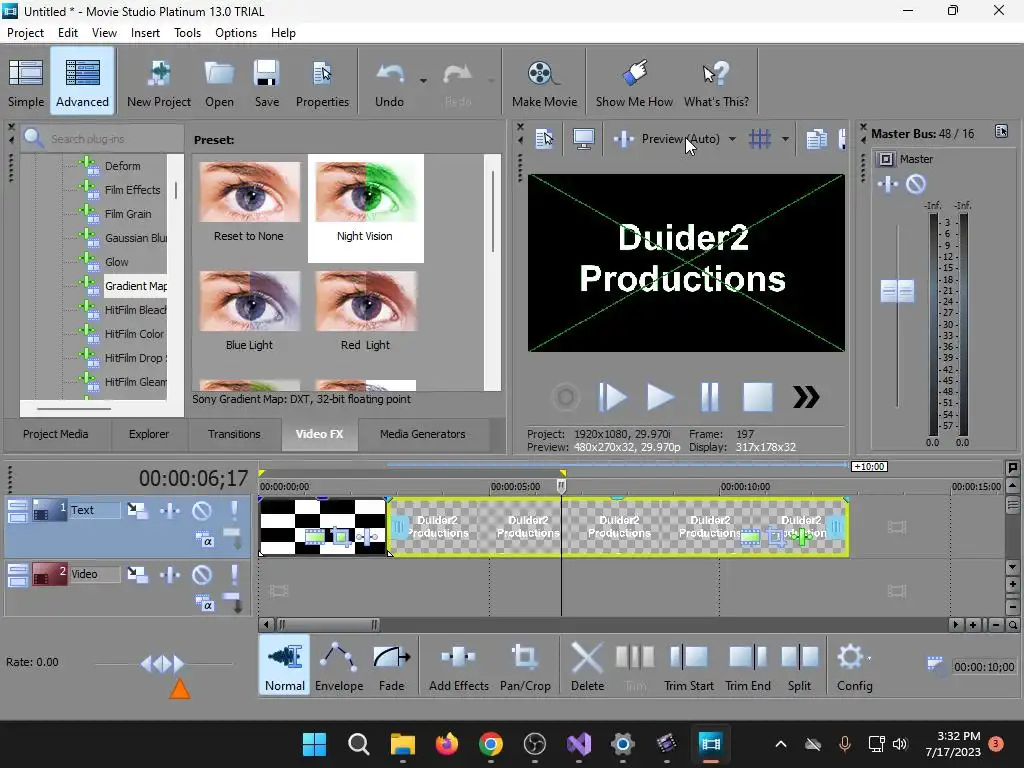Split the event at the cursor
Image resolution: width=1024 pixels, height=768 pixels.
click(x=799, y=665)
